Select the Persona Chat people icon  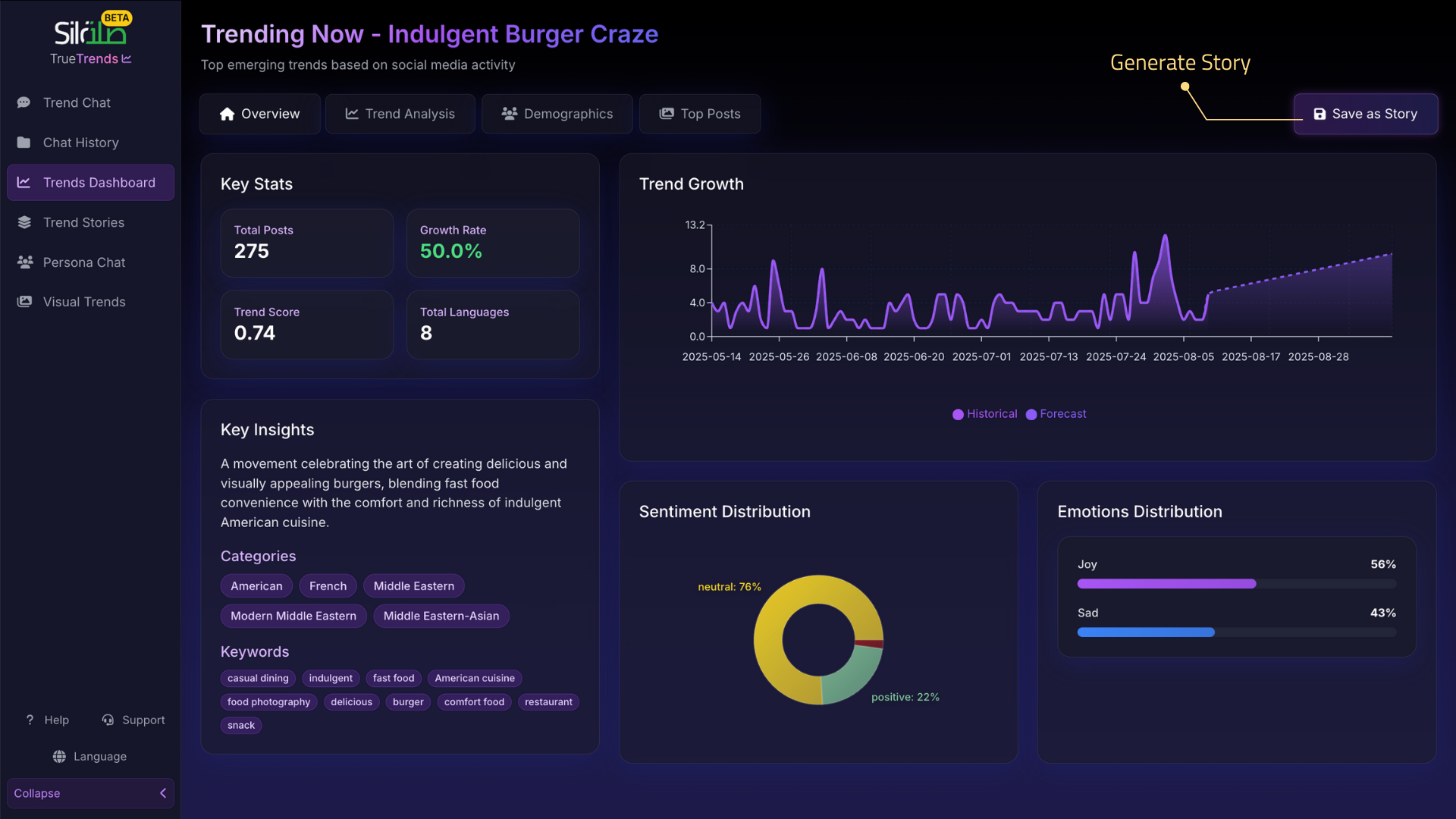click(x=24, y=262)
